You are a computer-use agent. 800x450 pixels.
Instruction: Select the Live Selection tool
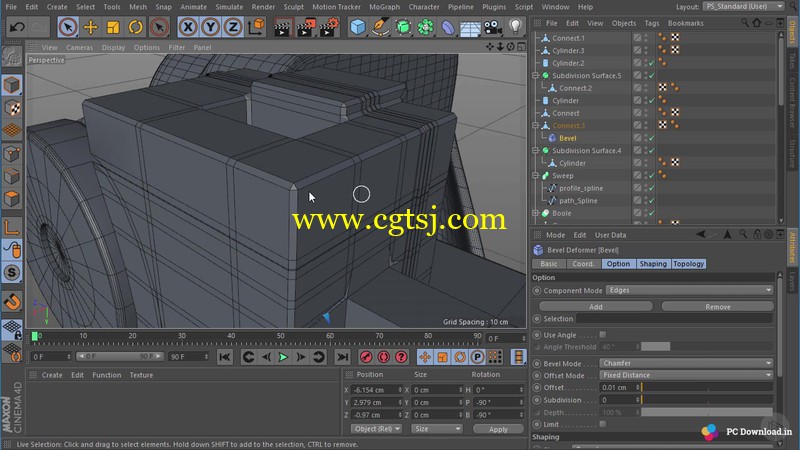(x=68, y=27)
